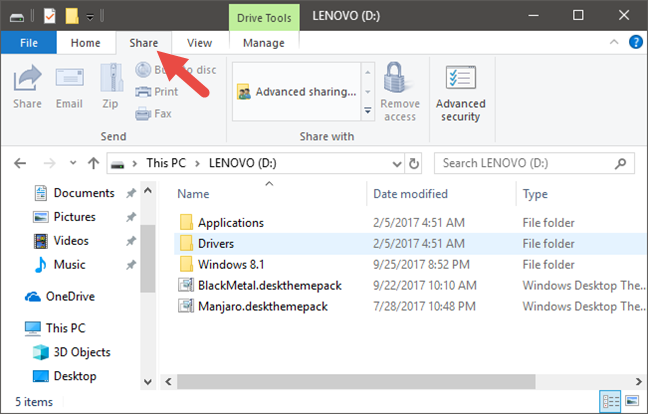648x414 pixels.
Task: Click the drive icon in title bar
Action: point(17,18)
